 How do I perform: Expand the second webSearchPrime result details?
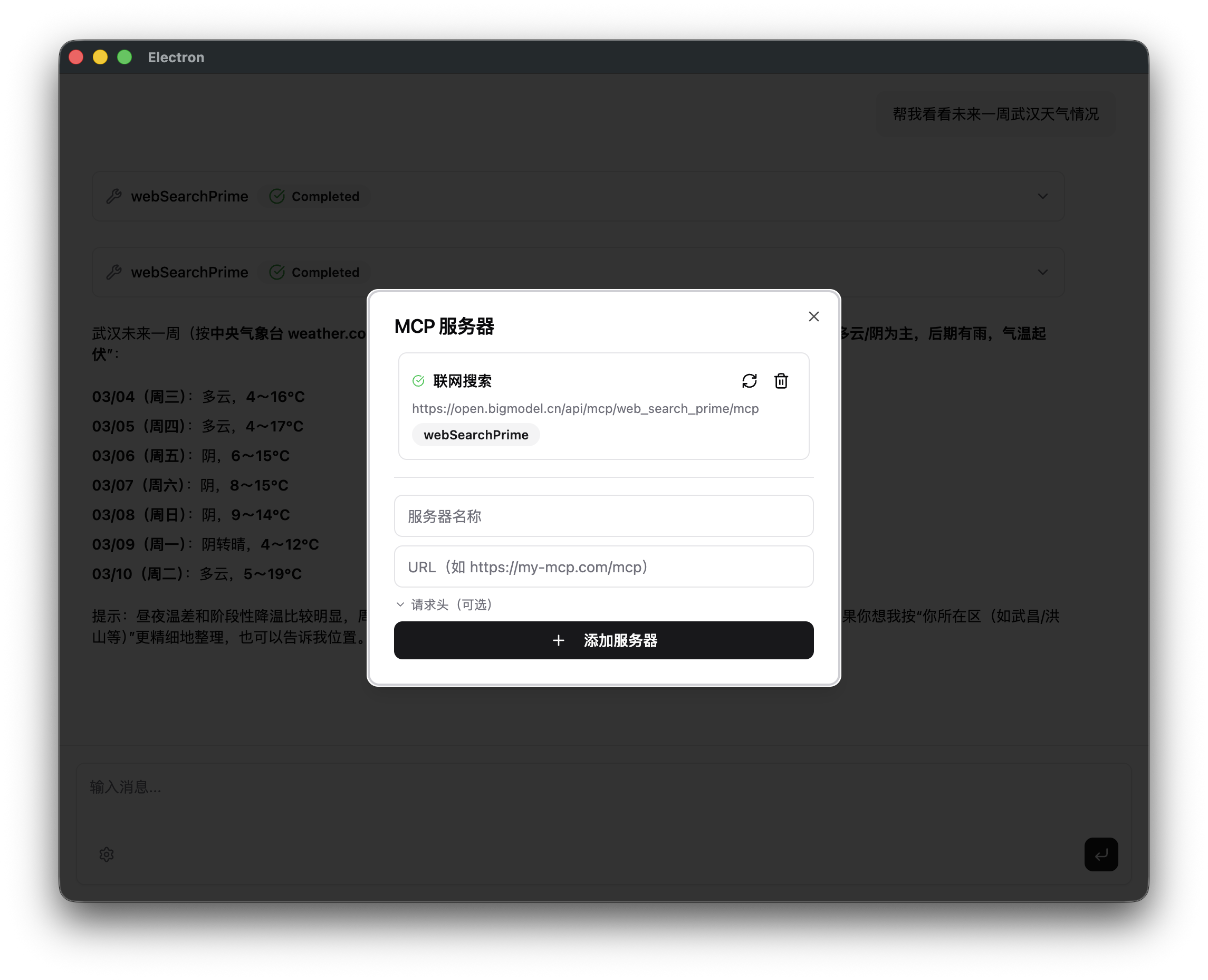coord(1042,272)
